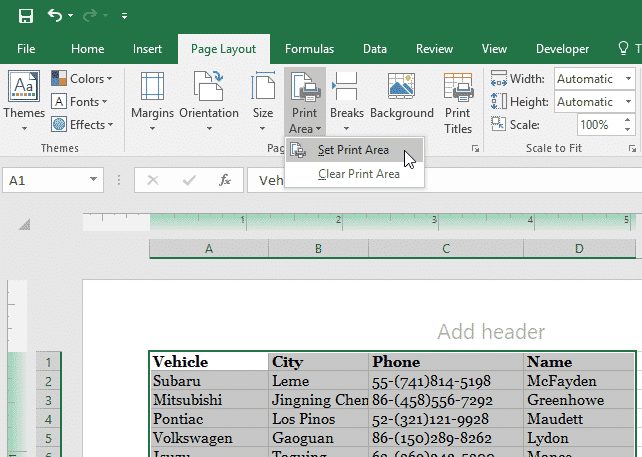The image size is (642, 457).
Task: Click the Insert Function fx icon
Action: click(225, 180)
